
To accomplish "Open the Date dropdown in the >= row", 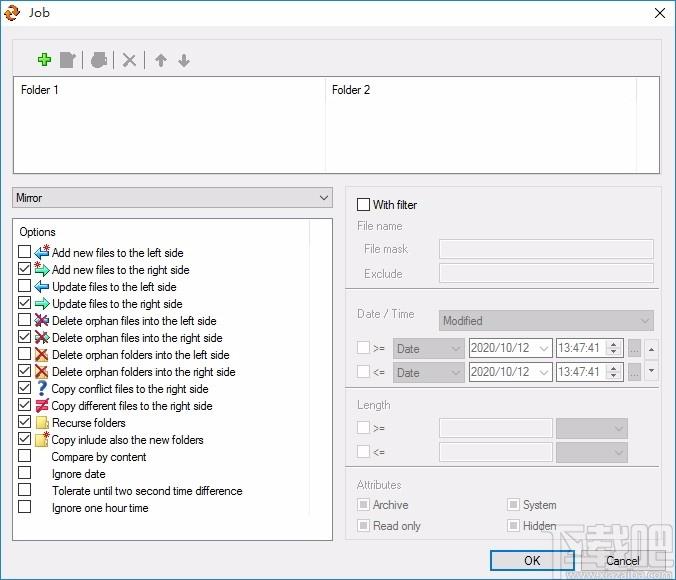I will tap(429, 348).
